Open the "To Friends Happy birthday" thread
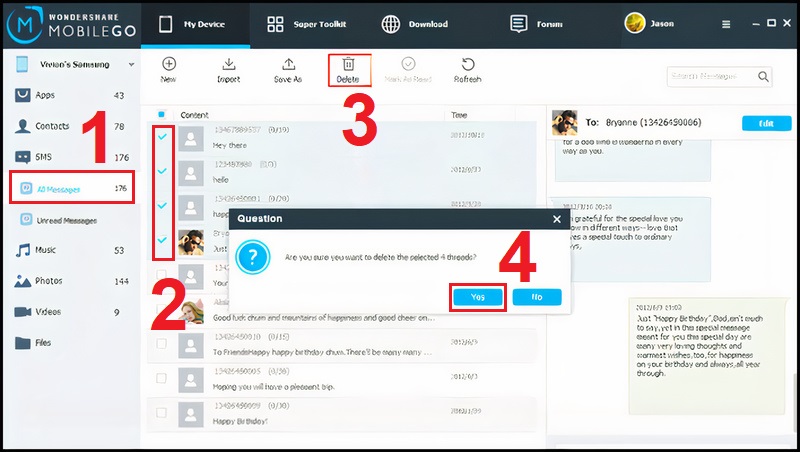Viewport: 800px width, 452px height. 342,345
